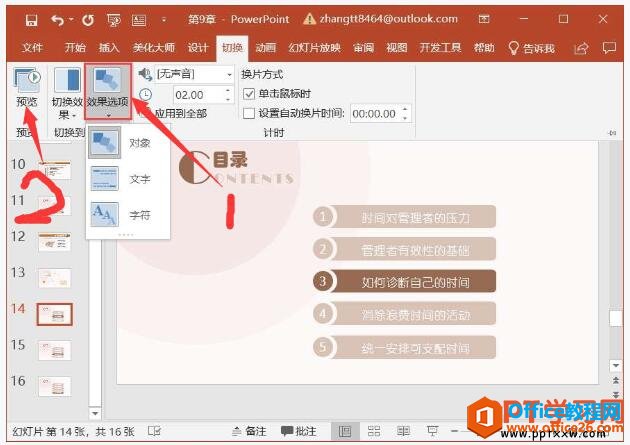Toggle the 单击鼠标时 checkbox
This screenshot has width=630, height=445.
point(249,94)
